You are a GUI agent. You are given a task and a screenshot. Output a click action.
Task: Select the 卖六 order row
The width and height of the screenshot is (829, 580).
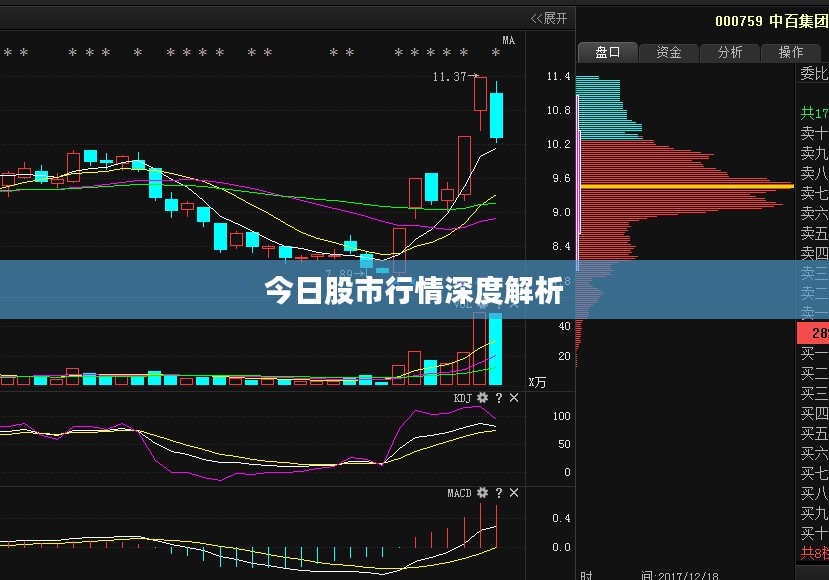pyautogui.click(x=814, y=213)
